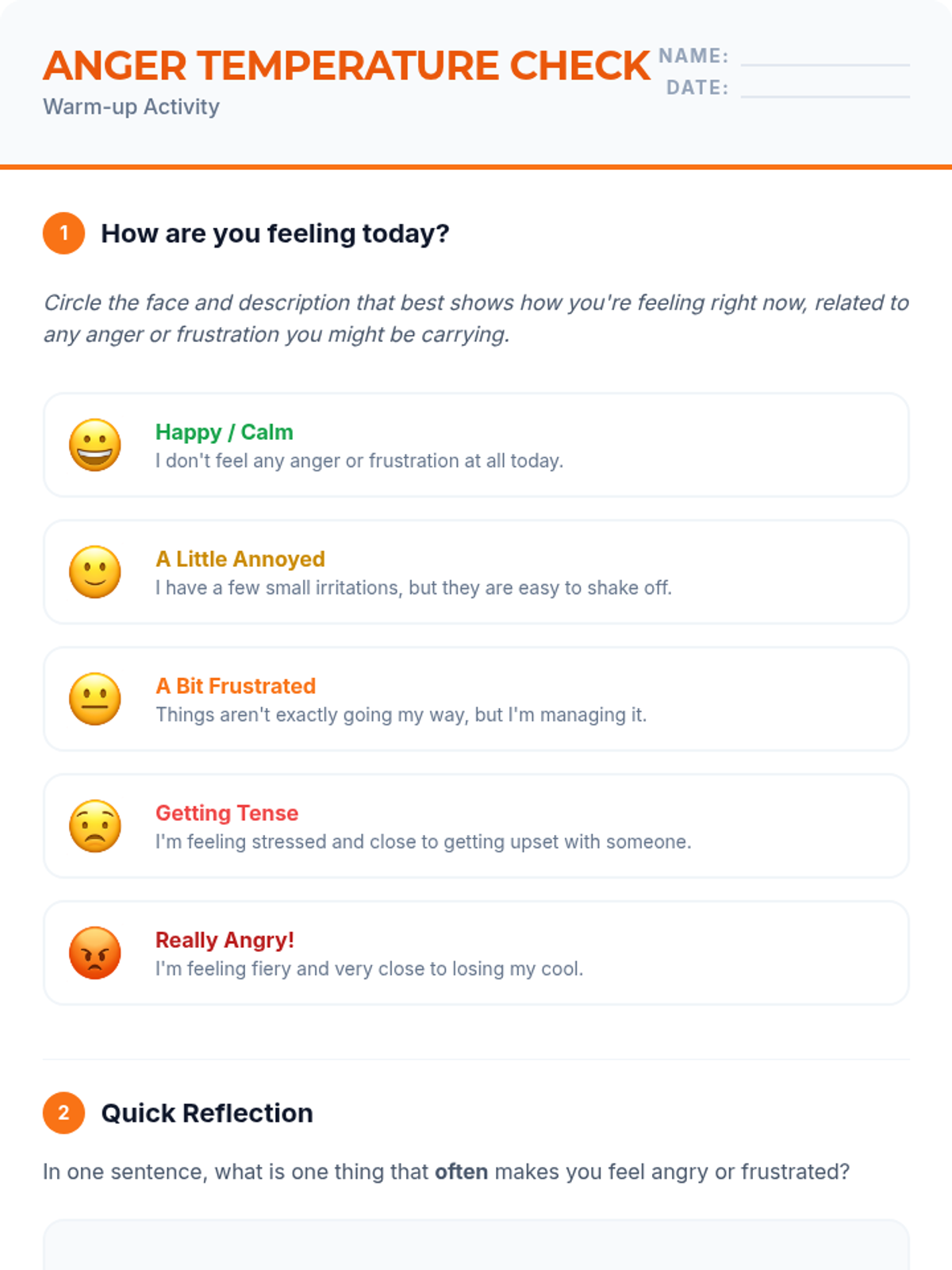This screenshot has width=952, height=1270.
Task: Select the Really Angry! option card
Action: pyautogui.click(x=476, y=952)
